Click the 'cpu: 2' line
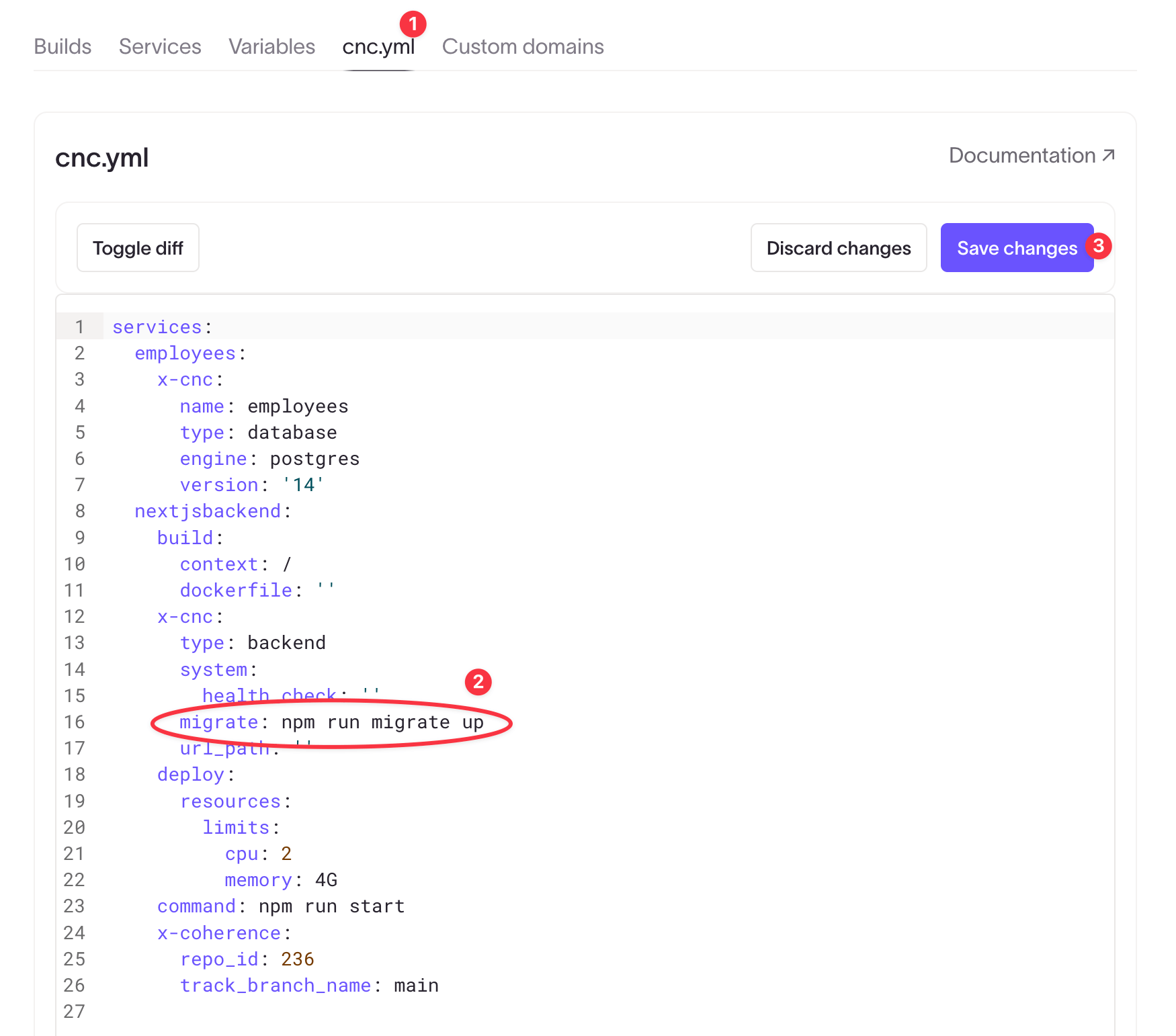 pyautogui.click(x=258, y=853)
